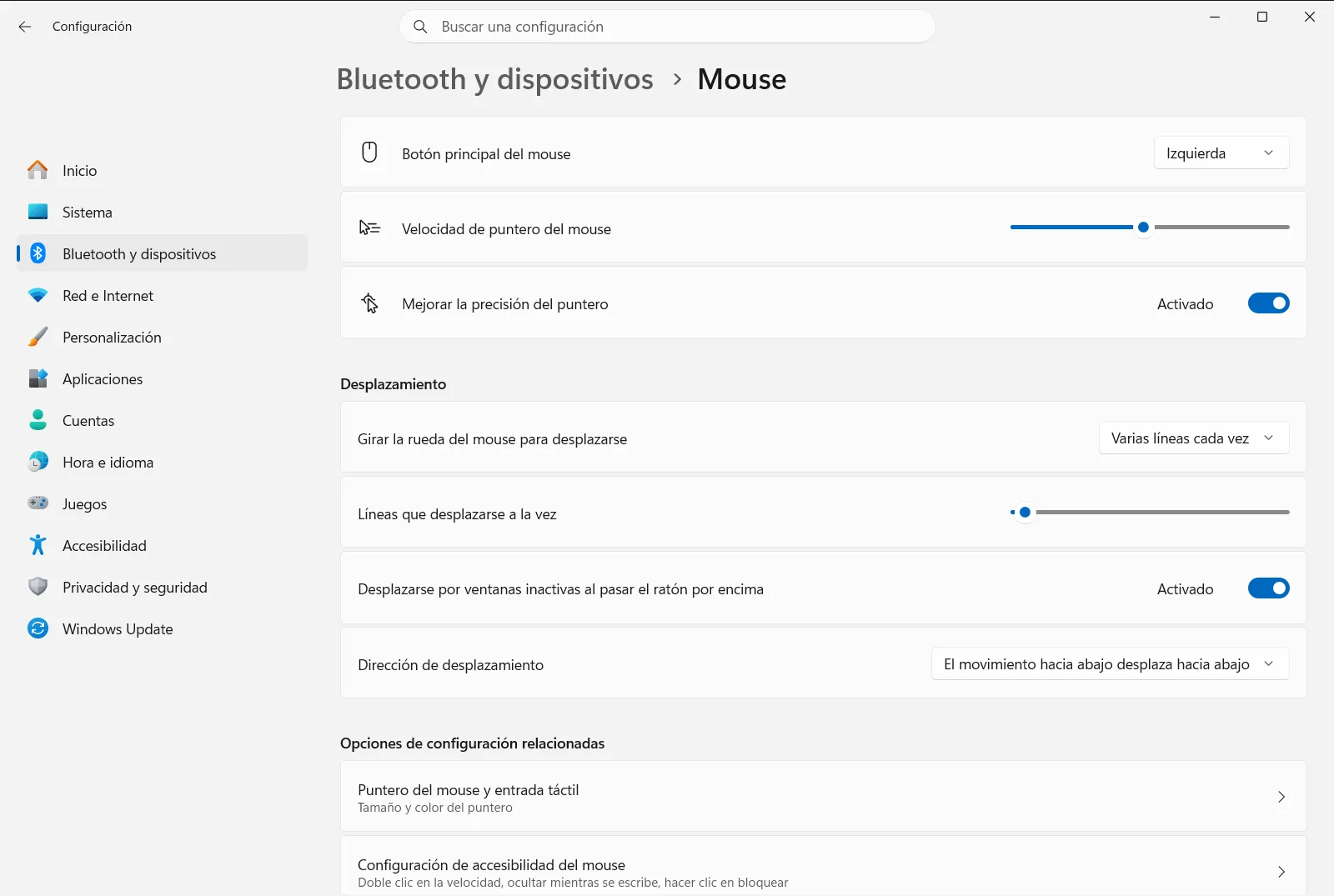Click the Inicio house icon

tap(38, 170)
